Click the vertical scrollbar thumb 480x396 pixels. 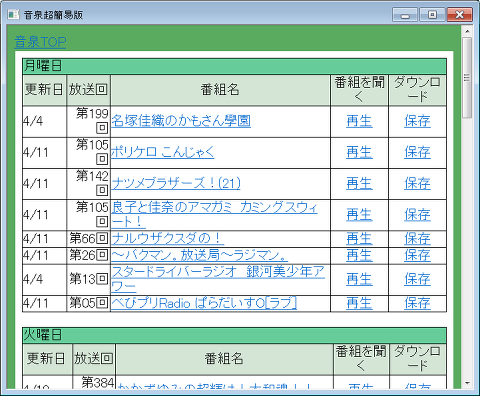[x=467, y=78]
